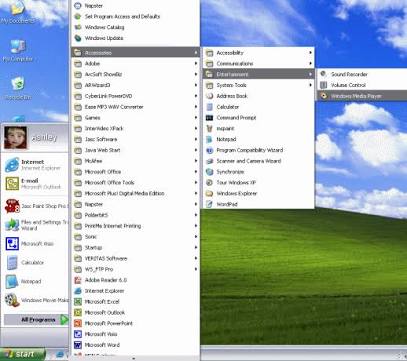Screen dimensions: 407x361
Task: Click the ashley user account picture
Action: tap(15, 137)
